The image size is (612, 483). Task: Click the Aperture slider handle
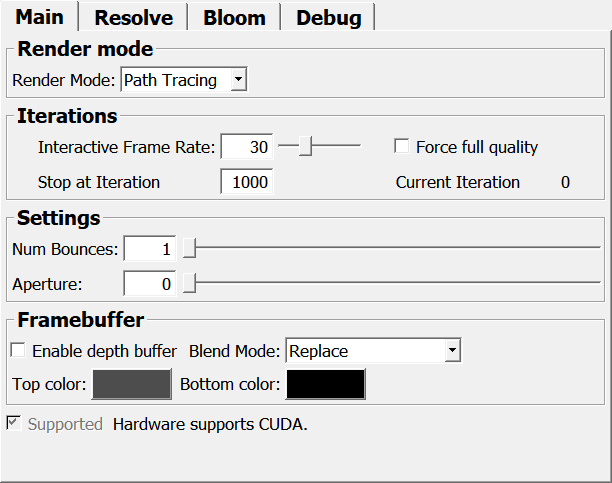[189, 284]
